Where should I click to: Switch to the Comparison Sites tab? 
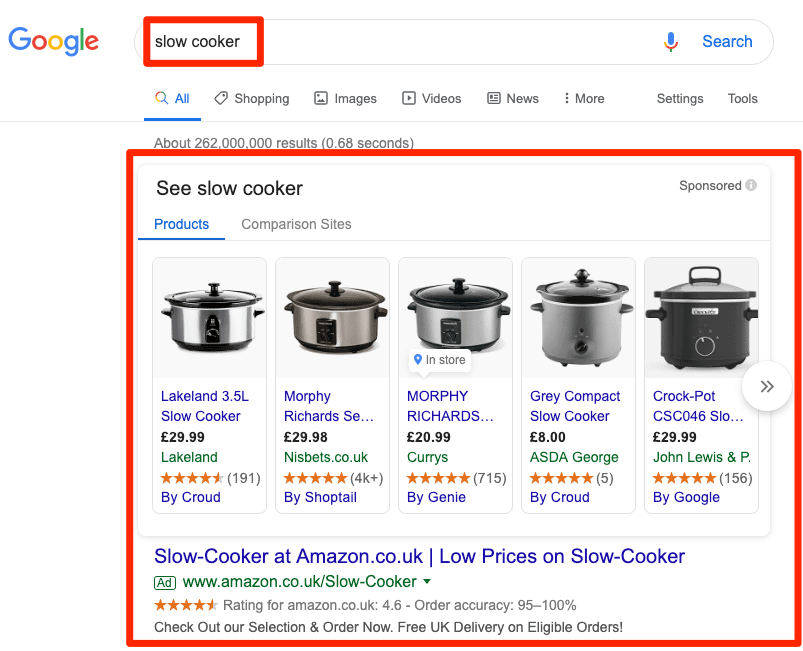pyautogui.click(x=296, y=224)
